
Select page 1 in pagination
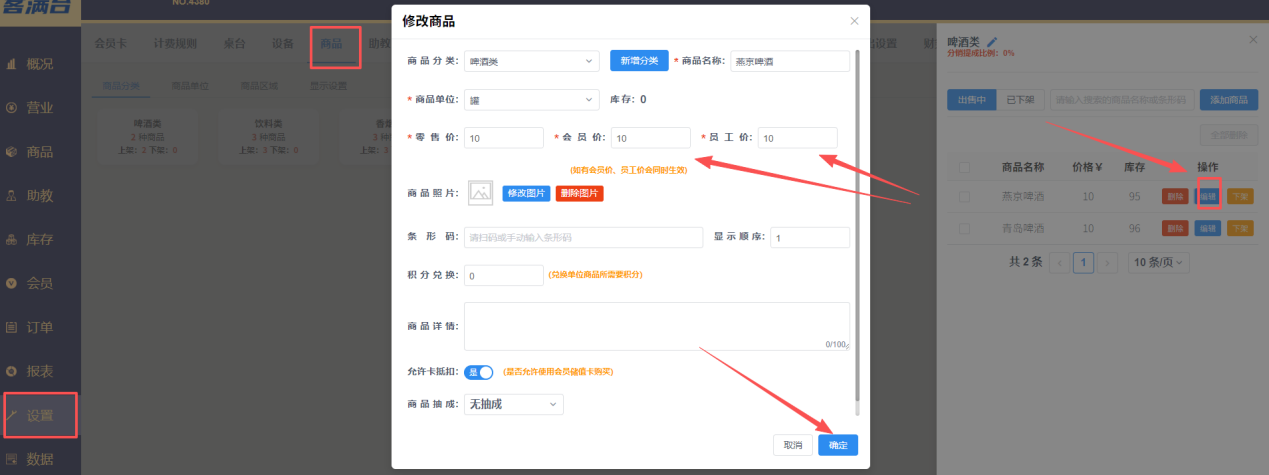click(1083, 262)
